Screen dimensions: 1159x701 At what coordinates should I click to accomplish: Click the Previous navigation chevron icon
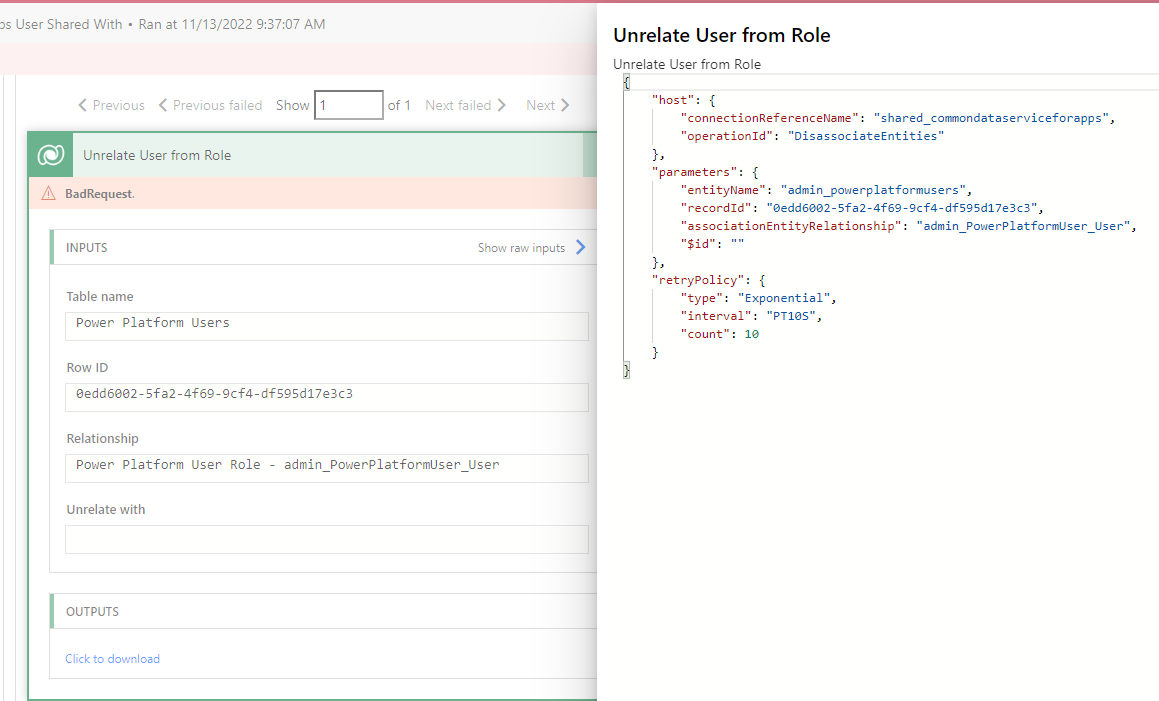click(x=83, y=105)
